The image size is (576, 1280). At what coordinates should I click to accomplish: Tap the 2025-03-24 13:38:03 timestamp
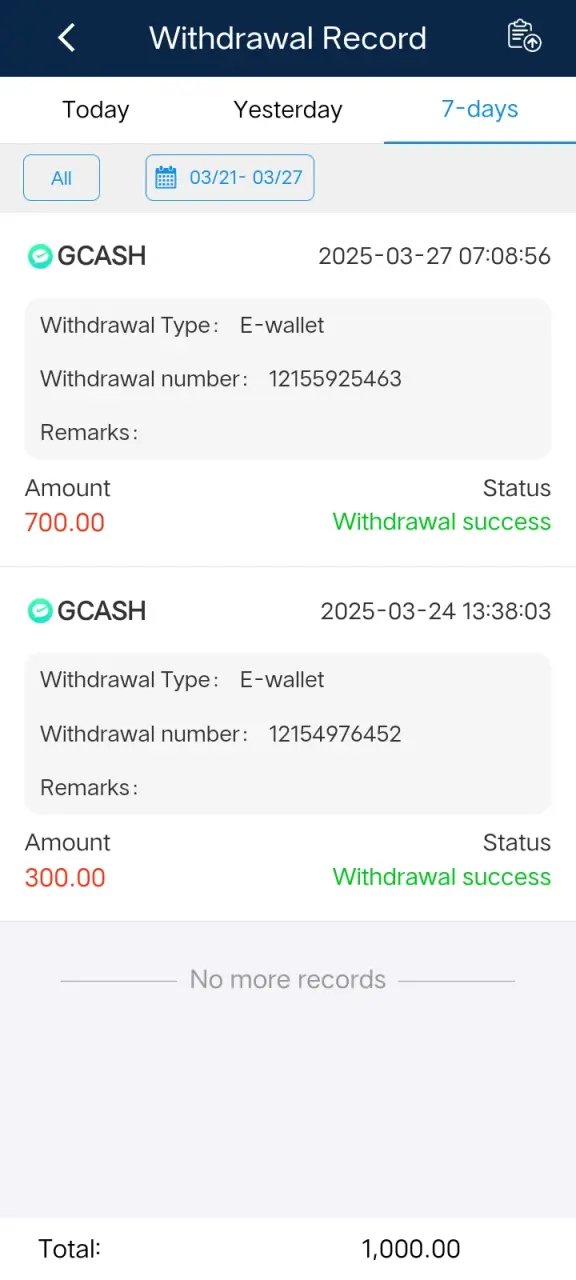coord(436,611)
